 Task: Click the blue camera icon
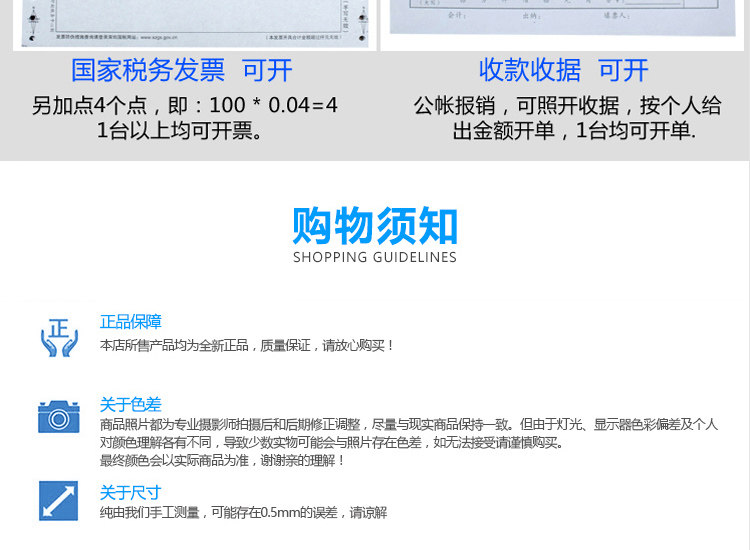coord(59,417)
